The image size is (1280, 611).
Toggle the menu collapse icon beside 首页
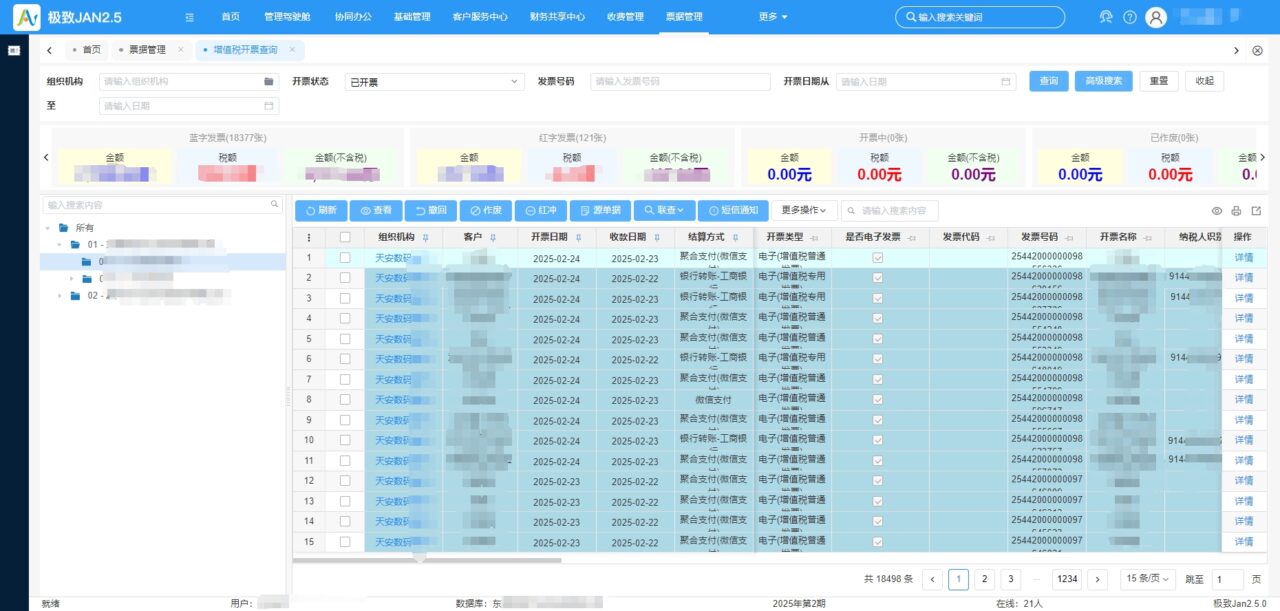[190, 17]
